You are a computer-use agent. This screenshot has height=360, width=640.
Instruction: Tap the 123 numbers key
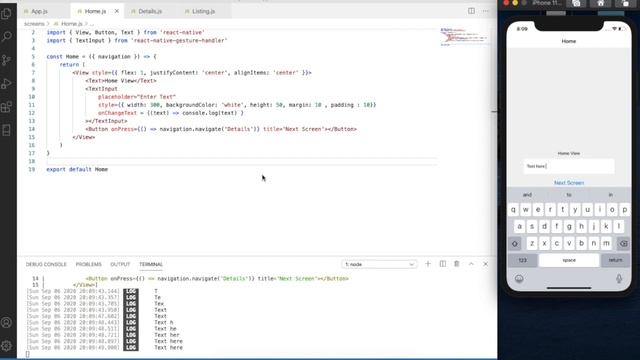522,260
